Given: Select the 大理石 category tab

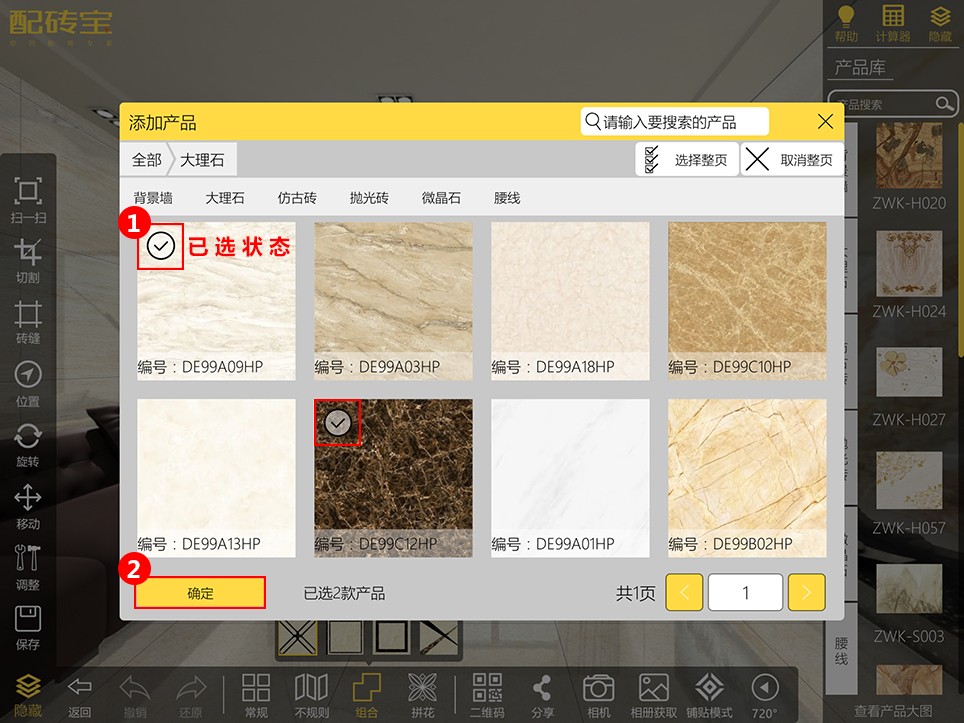Looking at the screenshot, I should pos(225,198).
